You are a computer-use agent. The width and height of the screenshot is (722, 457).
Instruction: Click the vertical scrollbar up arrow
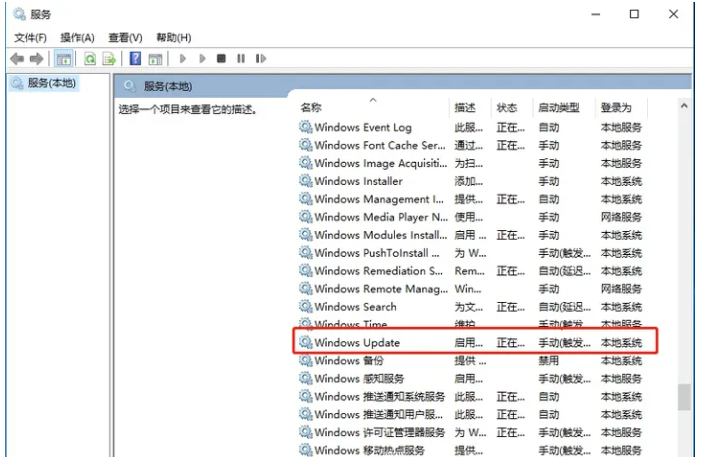[x=684, y=107]
